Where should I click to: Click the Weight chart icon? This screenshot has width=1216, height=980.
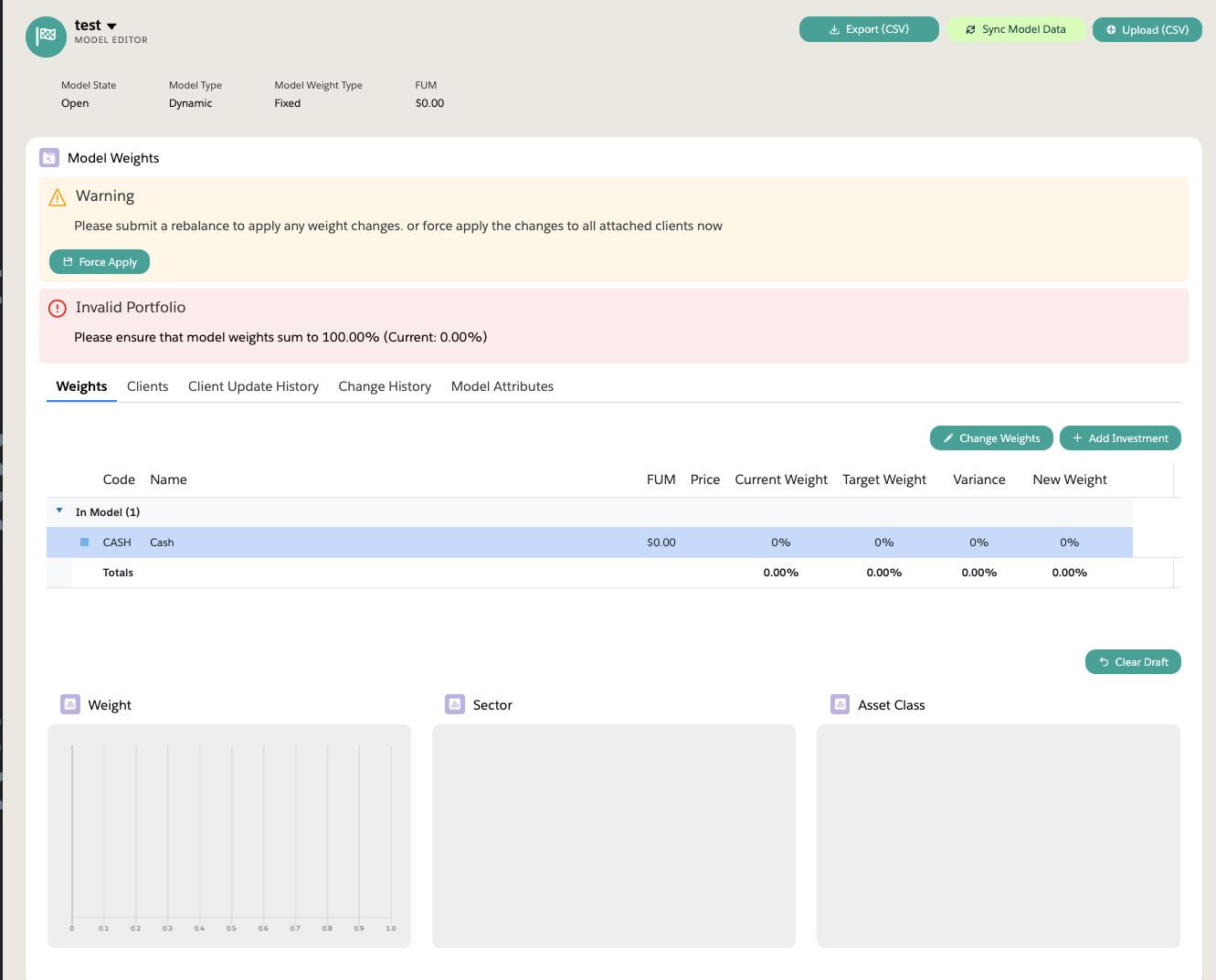point(70,704)
